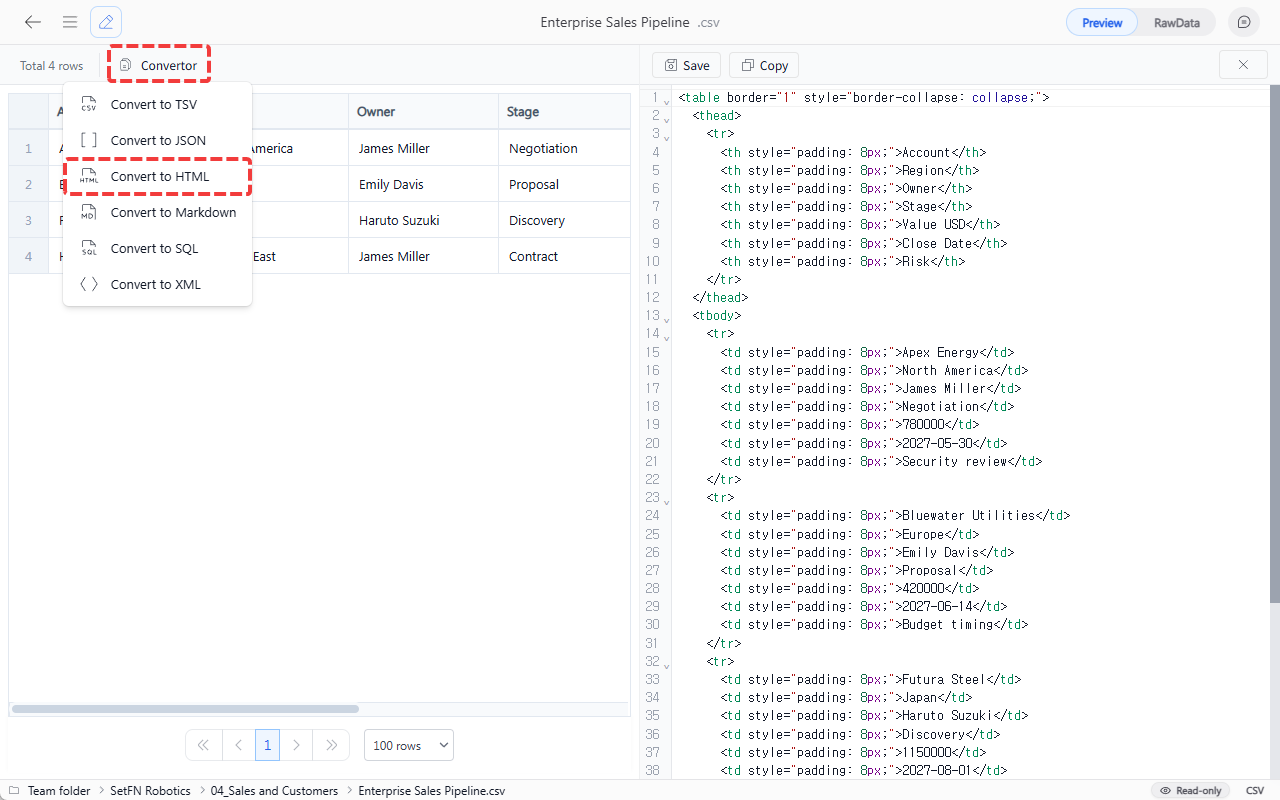This screenshot has width=1280, height=800.
Task: Jump to the first page
Action: click(204, 745)
